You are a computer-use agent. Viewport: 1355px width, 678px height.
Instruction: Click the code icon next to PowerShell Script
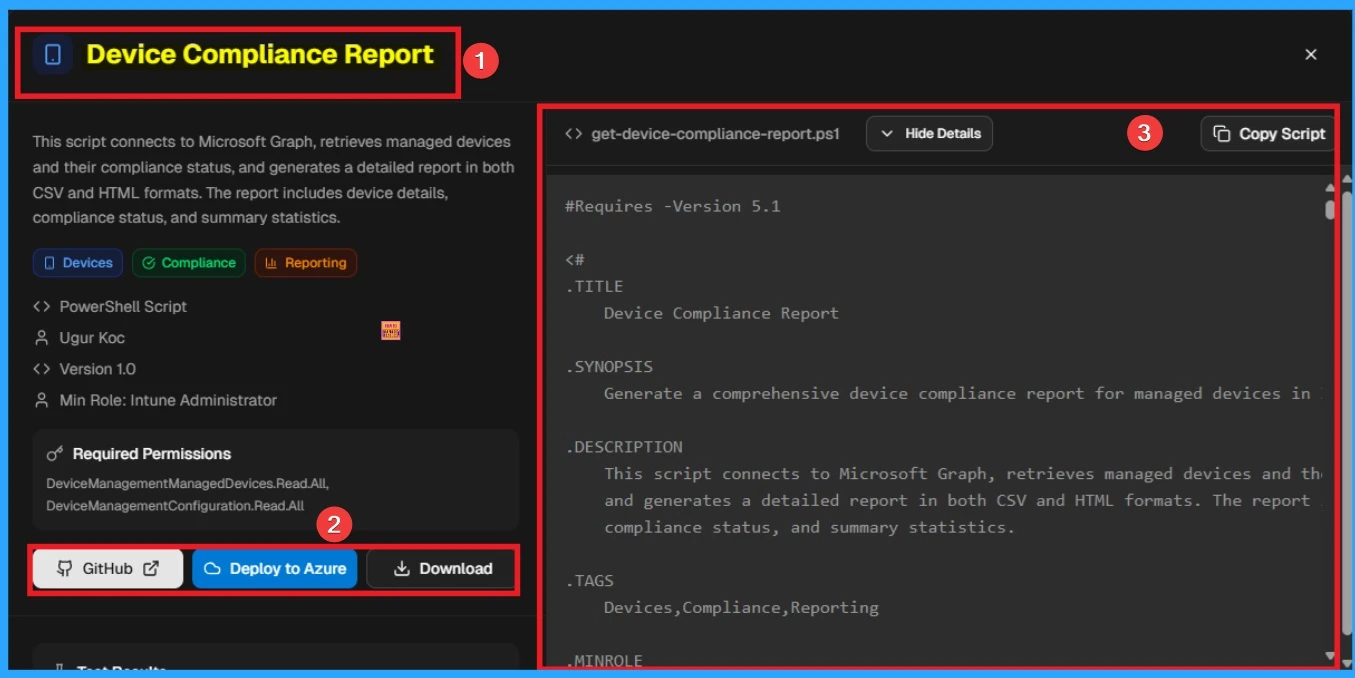pos(41,307)
